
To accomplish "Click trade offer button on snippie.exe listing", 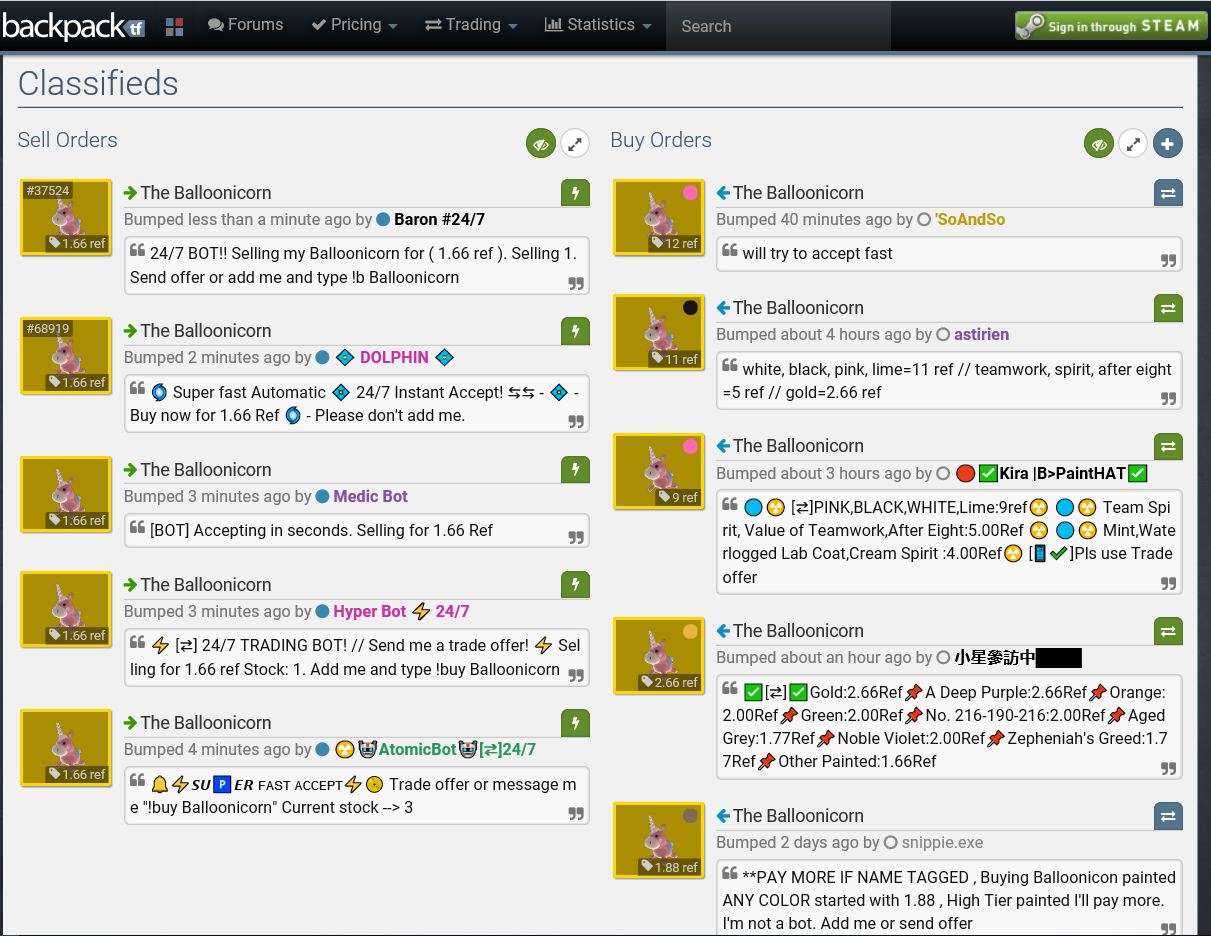I will tap(1168, 816).
